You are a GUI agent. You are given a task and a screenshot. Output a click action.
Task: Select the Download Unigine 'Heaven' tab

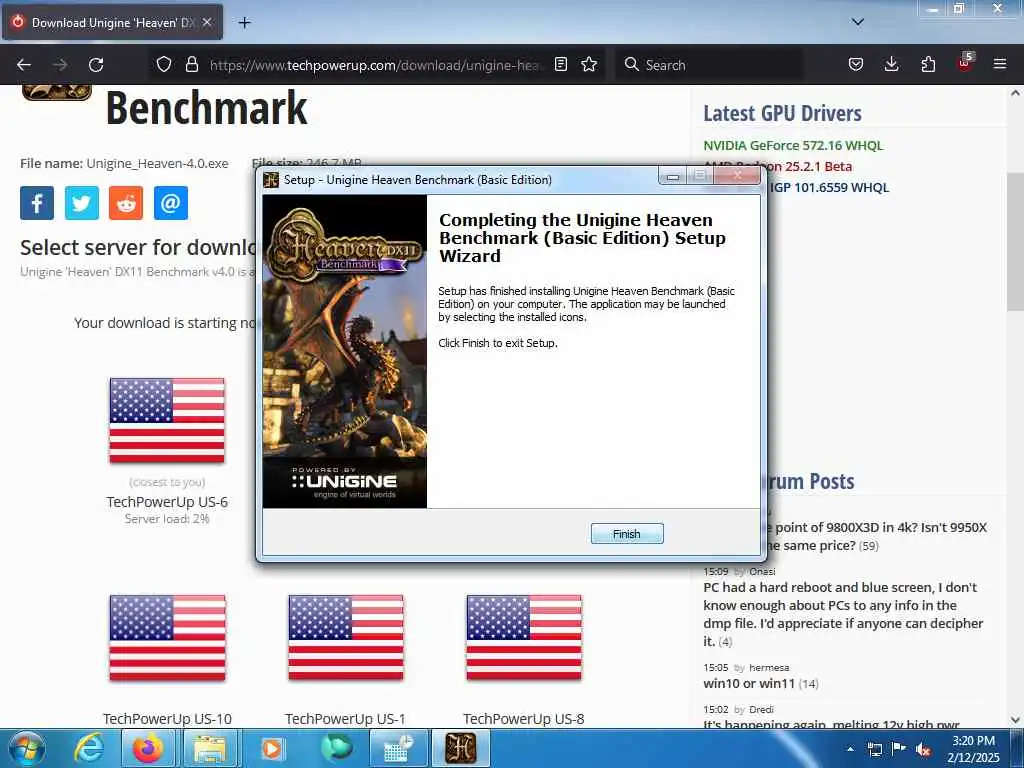112,22
